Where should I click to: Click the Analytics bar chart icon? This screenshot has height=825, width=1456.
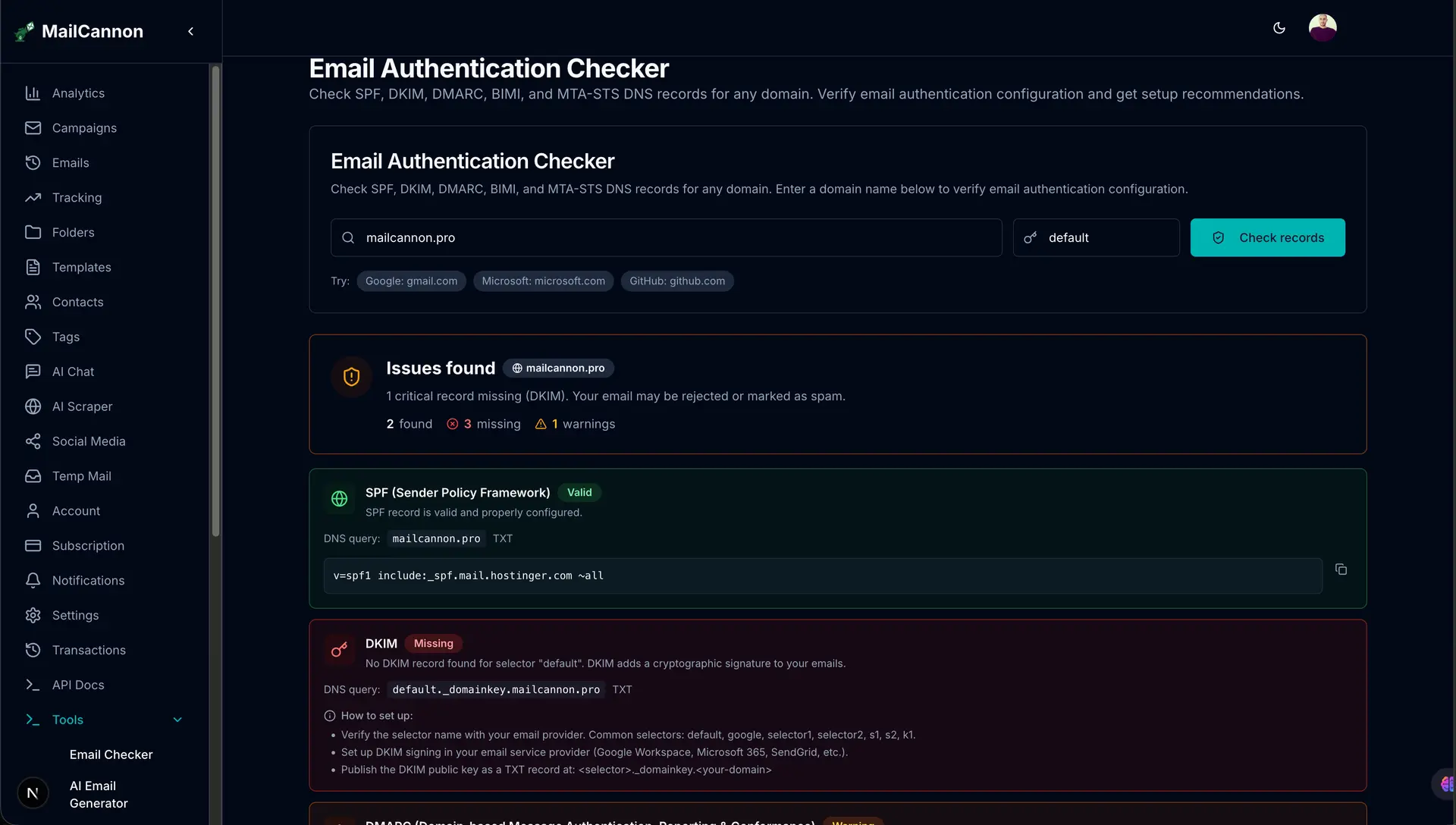[x=33, y=93]
